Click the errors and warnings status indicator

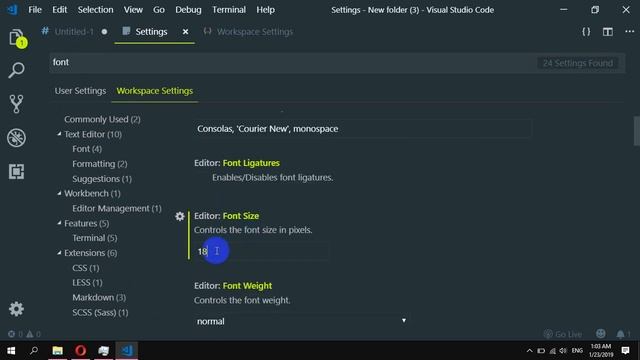click(x=24, y=334)
